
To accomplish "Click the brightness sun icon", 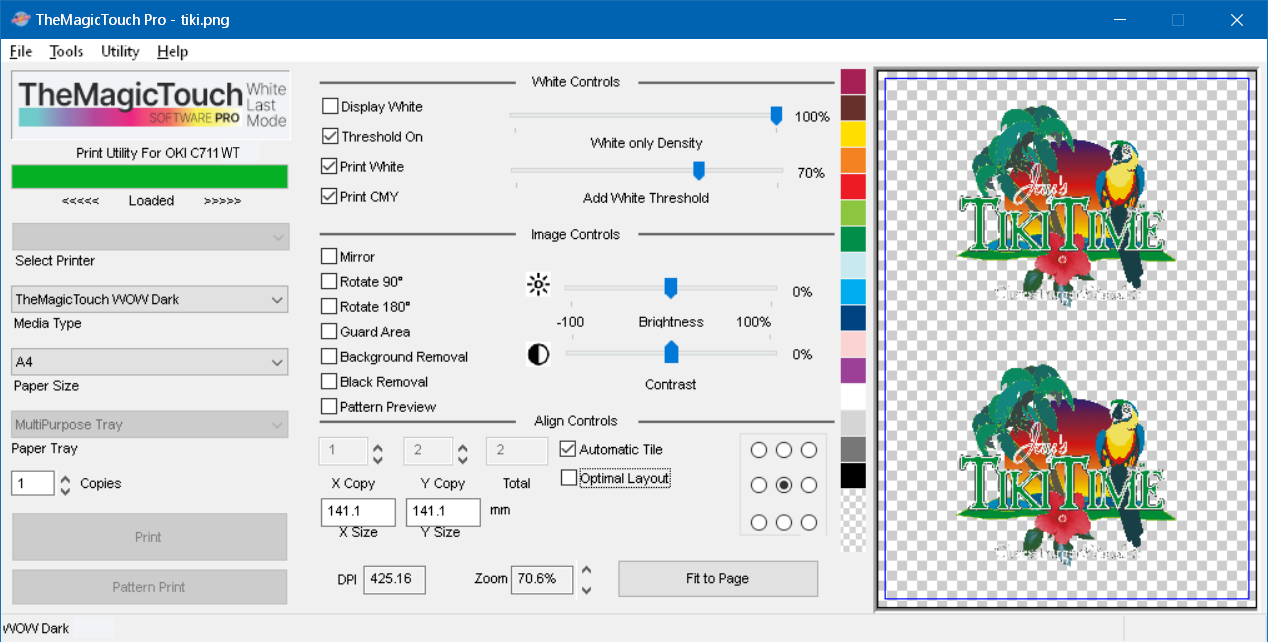I will [538, 286].
